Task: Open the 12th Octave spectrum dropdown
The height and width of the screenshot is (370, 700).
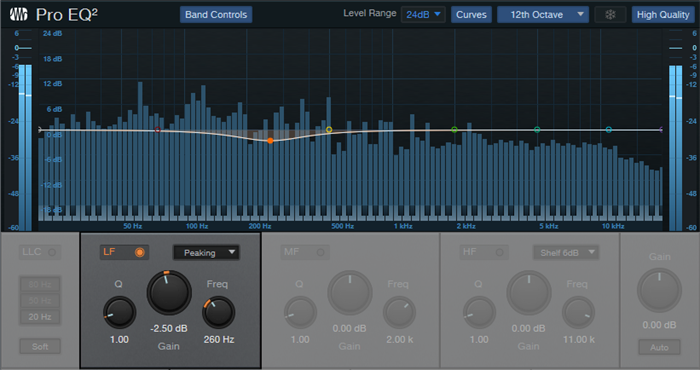Action: pyautogui.click(x=543, y=15)
